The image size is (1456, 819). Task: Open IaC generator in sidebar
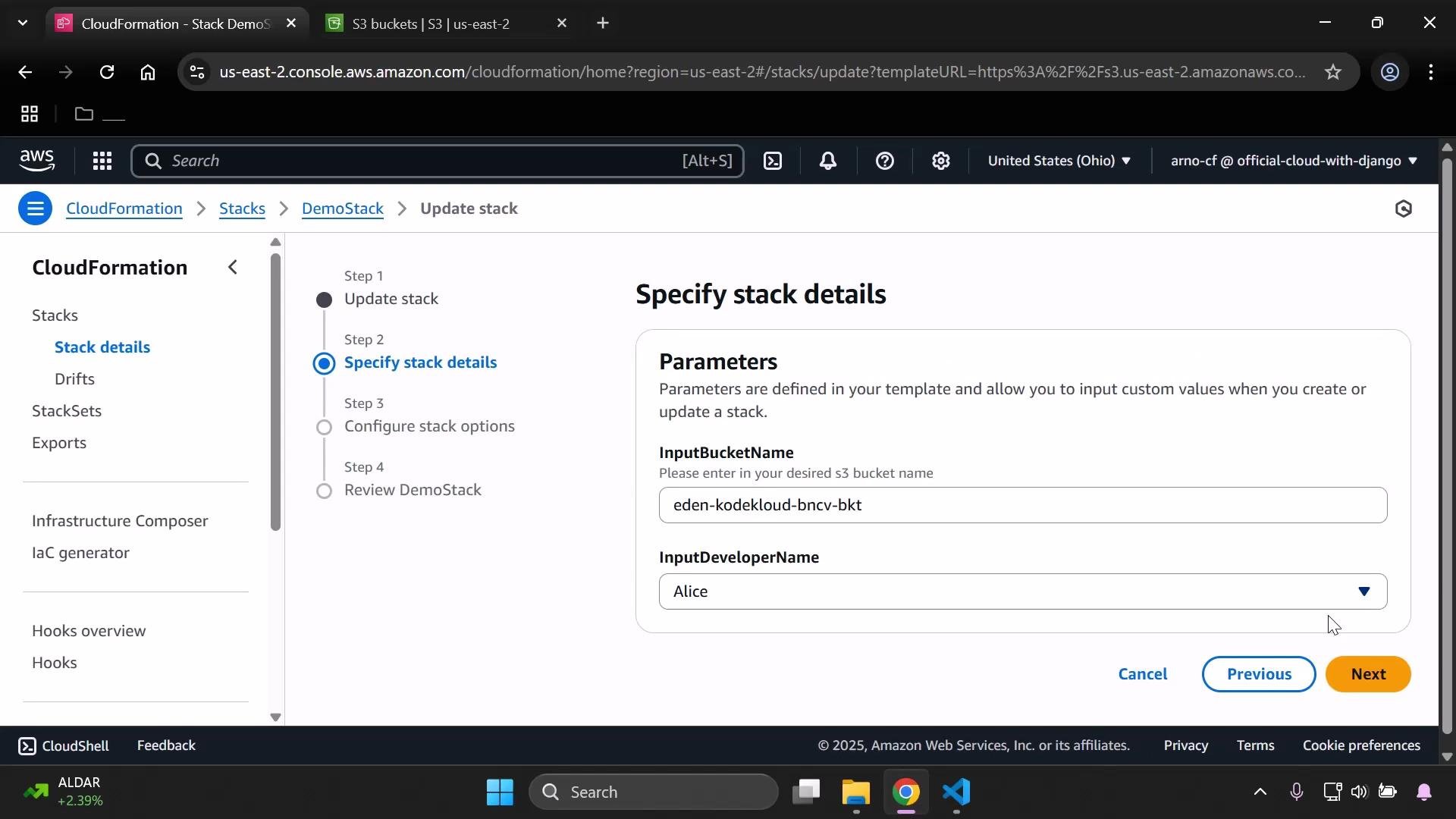click(80, 553)
